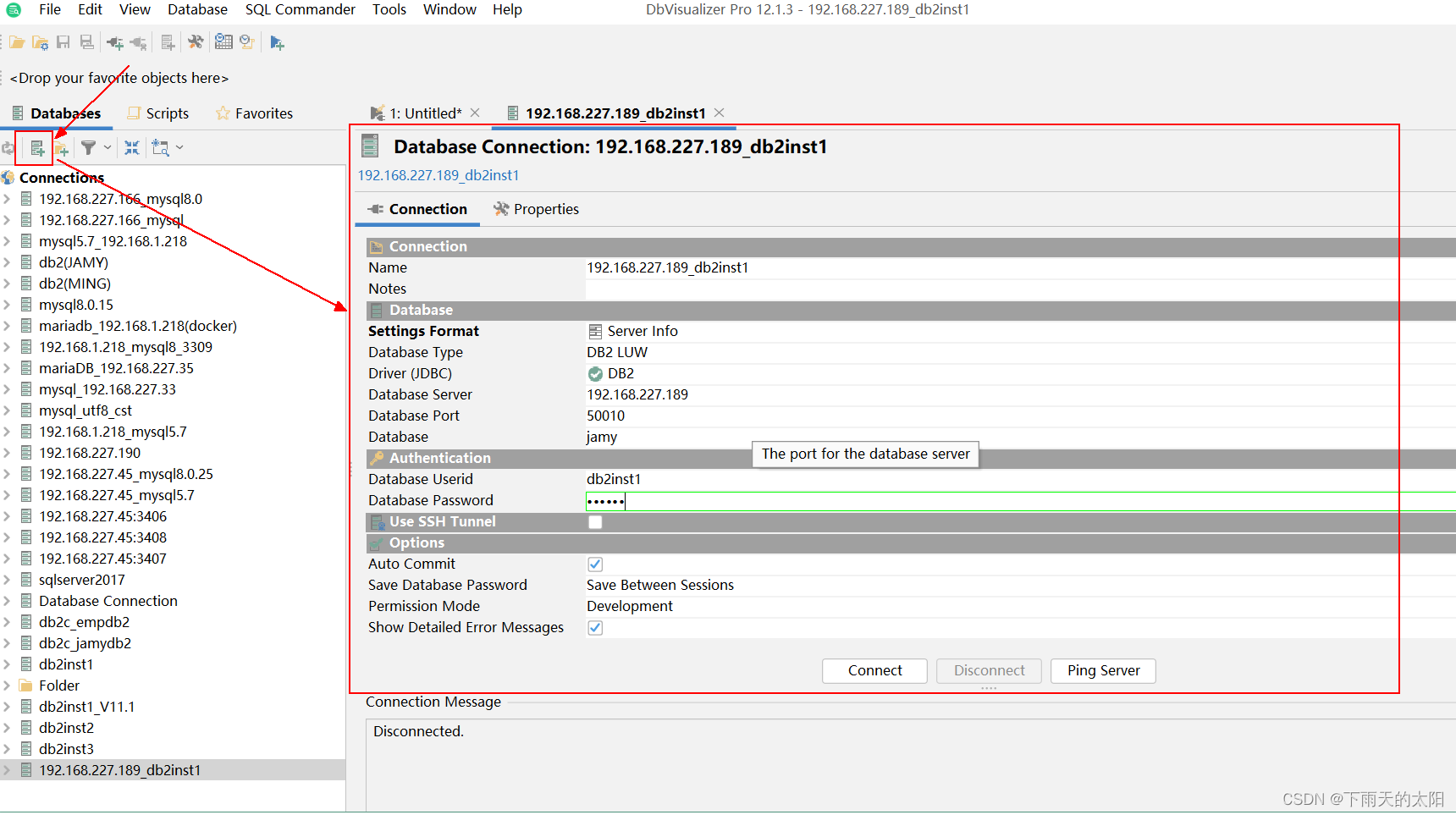This screenshot has height=815, width=1456.
Task: Click the Save toolbar icon
Action: coord(63,42)
